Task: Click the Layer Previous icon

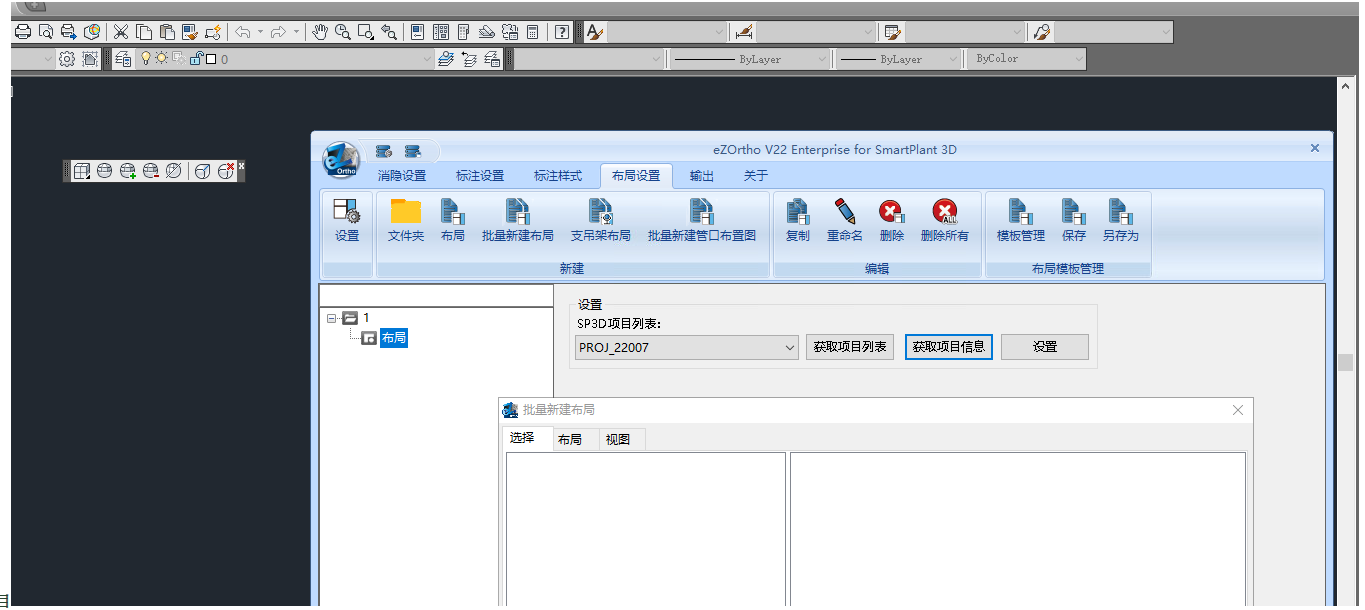Action: [x=468, y=59]
